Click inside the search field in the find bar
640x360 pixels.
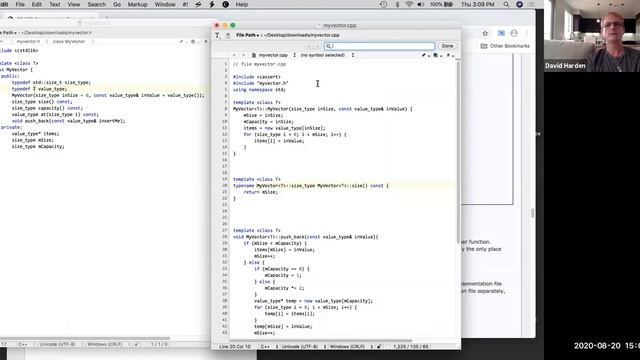pos(380,46)
